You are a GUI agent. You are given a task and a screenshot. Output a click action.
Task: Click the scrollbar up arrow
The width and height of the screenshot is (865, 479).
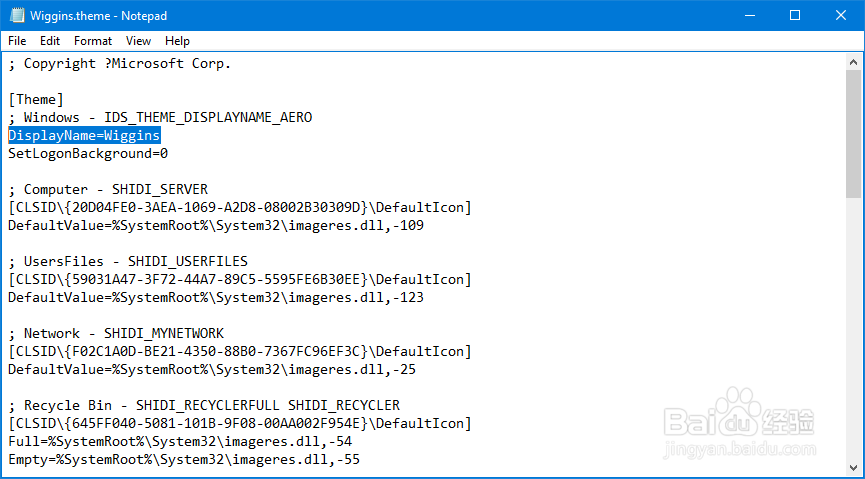853,62
